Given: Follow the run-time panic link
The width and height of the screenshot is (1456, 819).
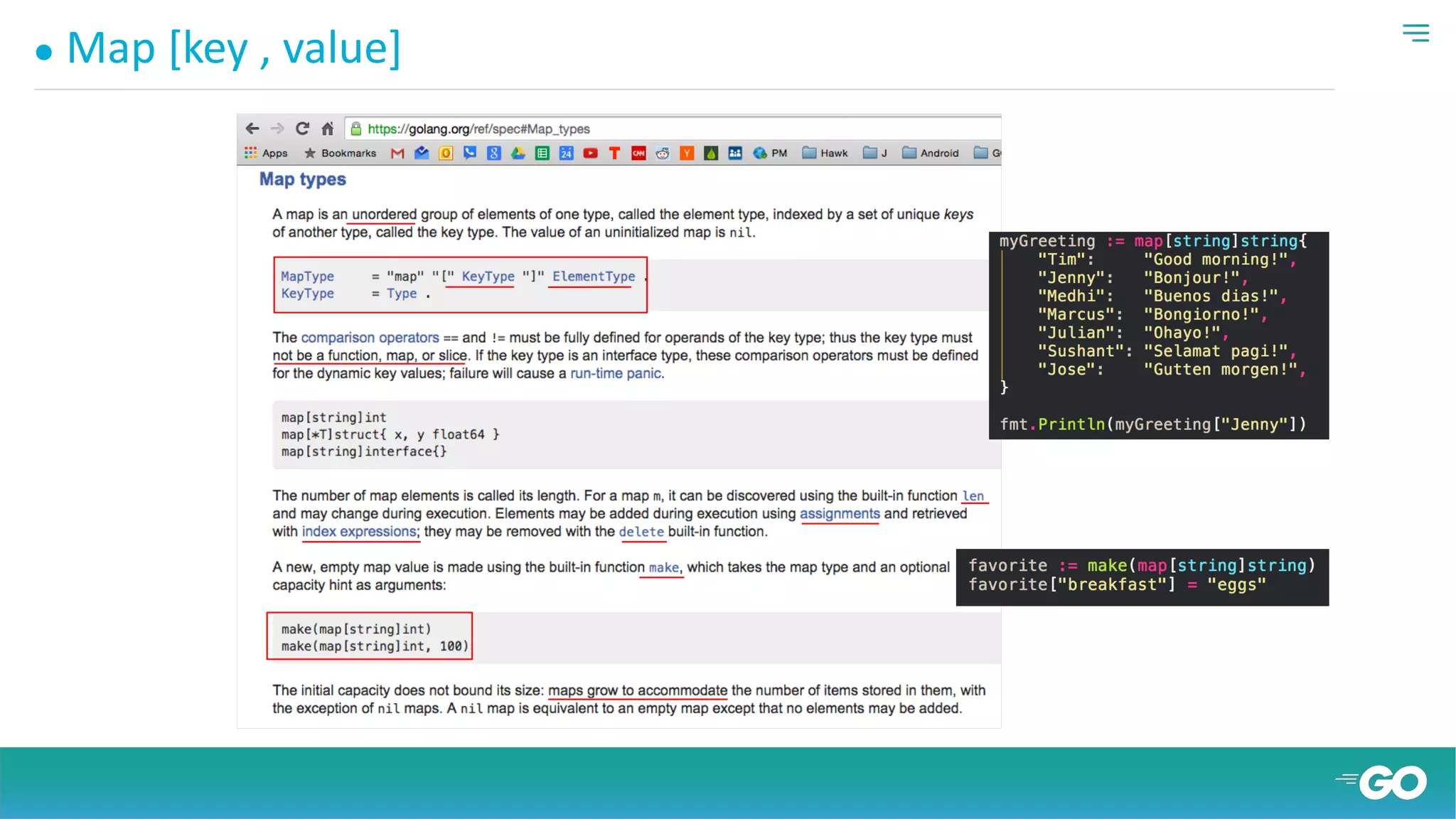Looking at the screenshot, I should click(616, 373).
